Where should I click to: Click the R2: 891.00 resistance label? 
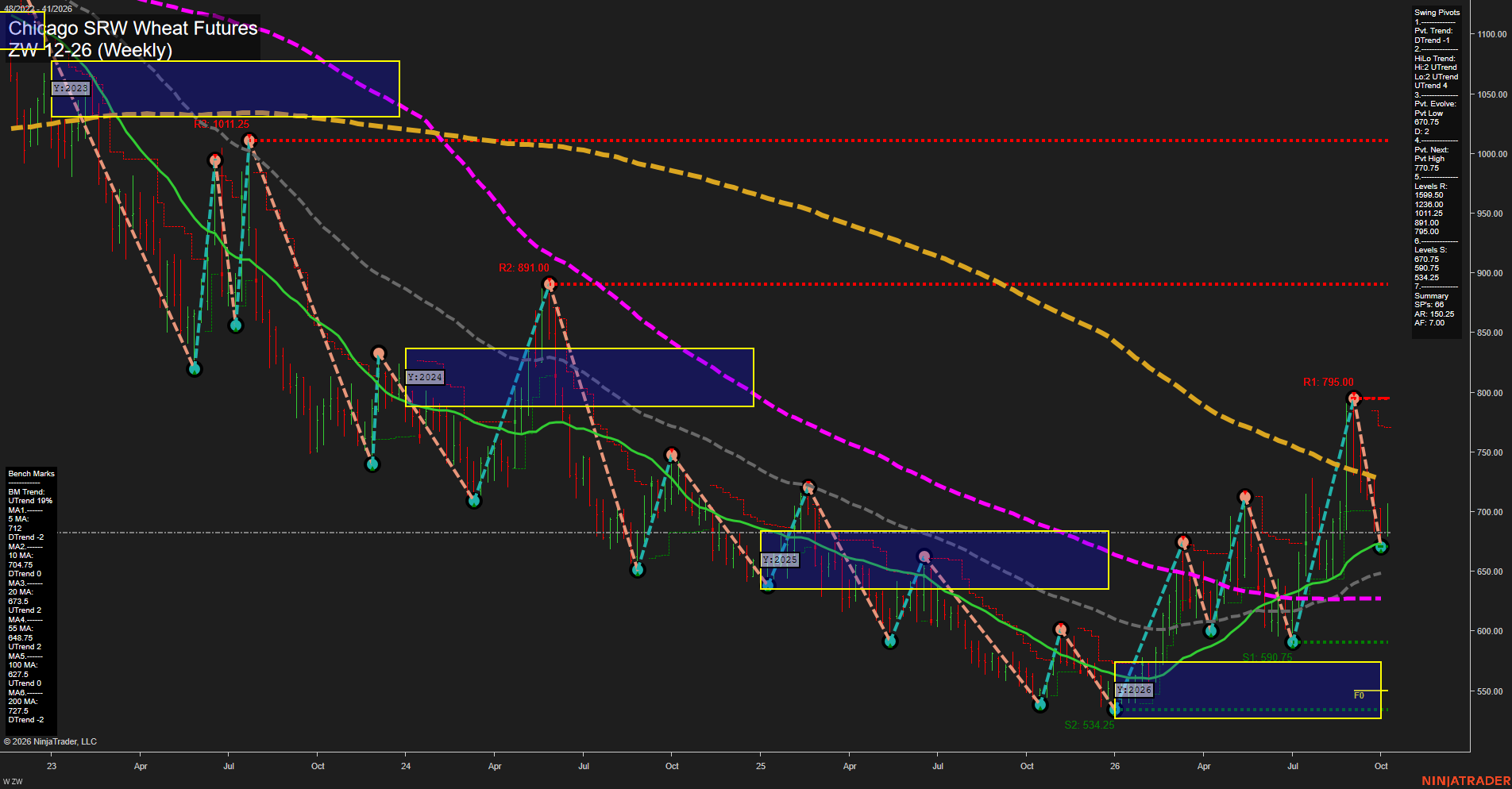pos(524,268)
